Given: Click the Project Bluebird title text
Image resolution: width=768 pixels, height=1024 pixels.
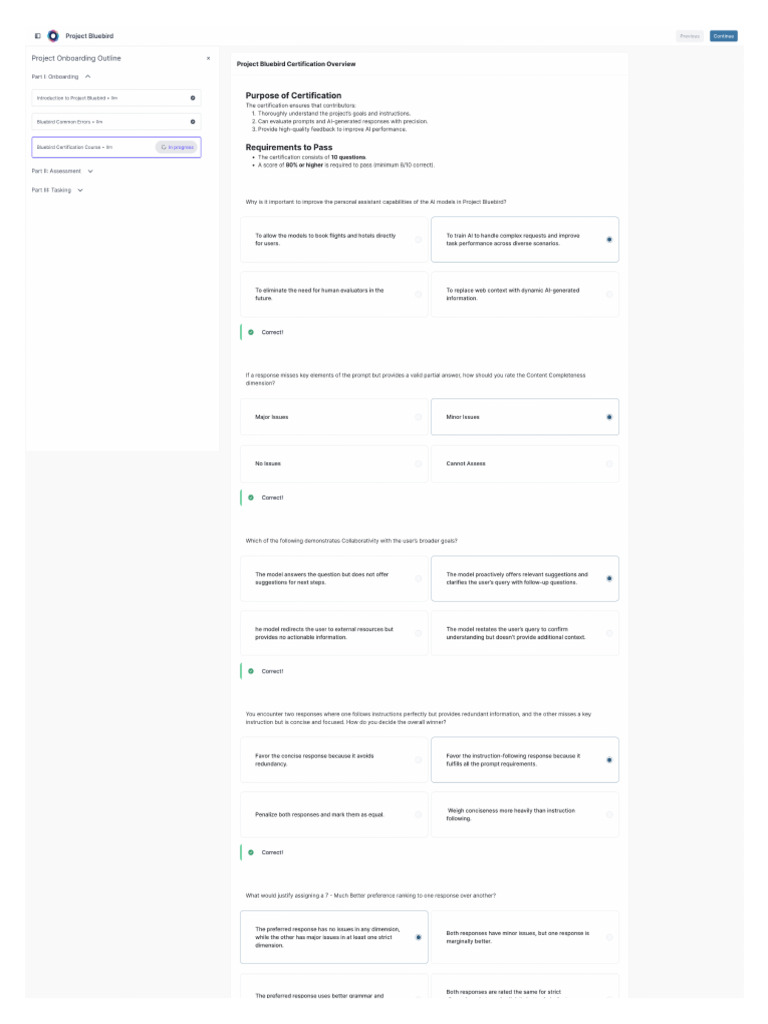Looking at the screenshot, I should 89,36.
